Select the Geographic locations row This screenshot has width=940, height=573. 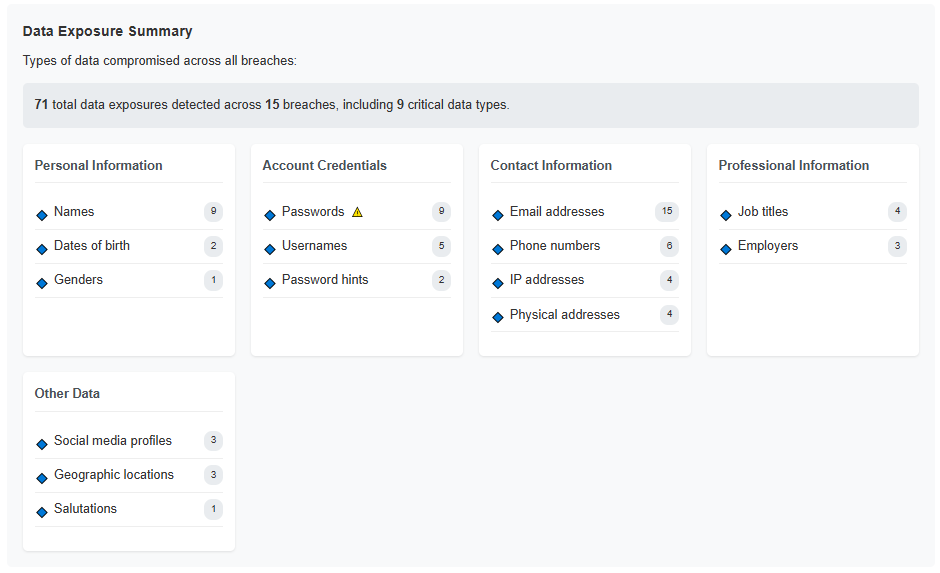pos(129,475)
